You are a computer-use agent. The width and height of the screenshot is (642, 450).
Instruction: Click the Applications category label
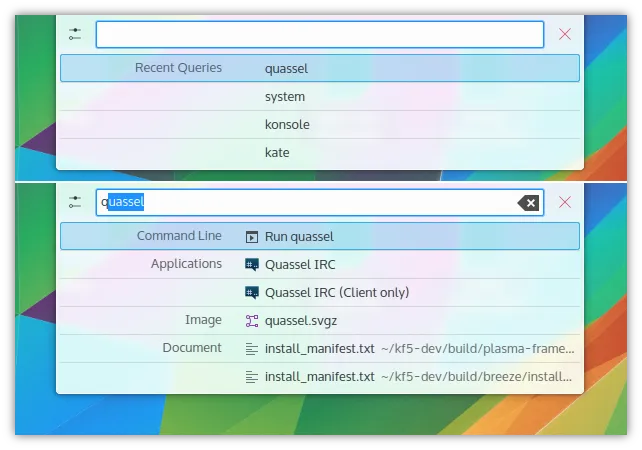186,264
